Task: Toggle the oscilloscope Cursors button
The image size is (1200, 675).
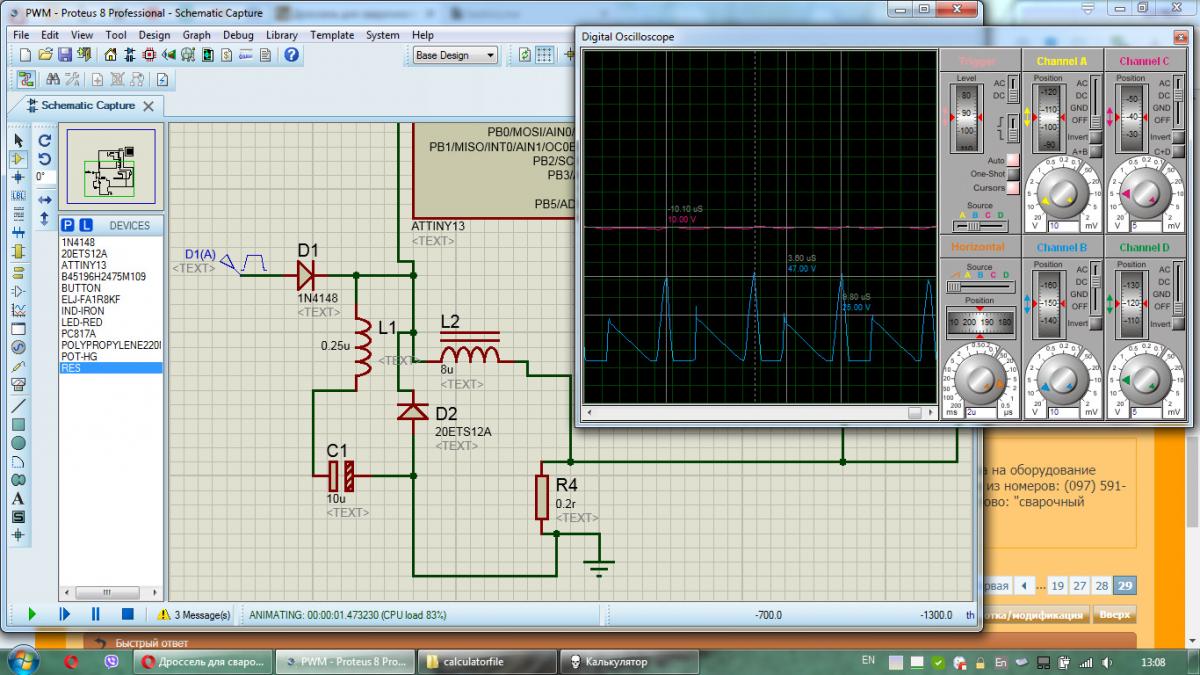Action: tap(1012, 187)
